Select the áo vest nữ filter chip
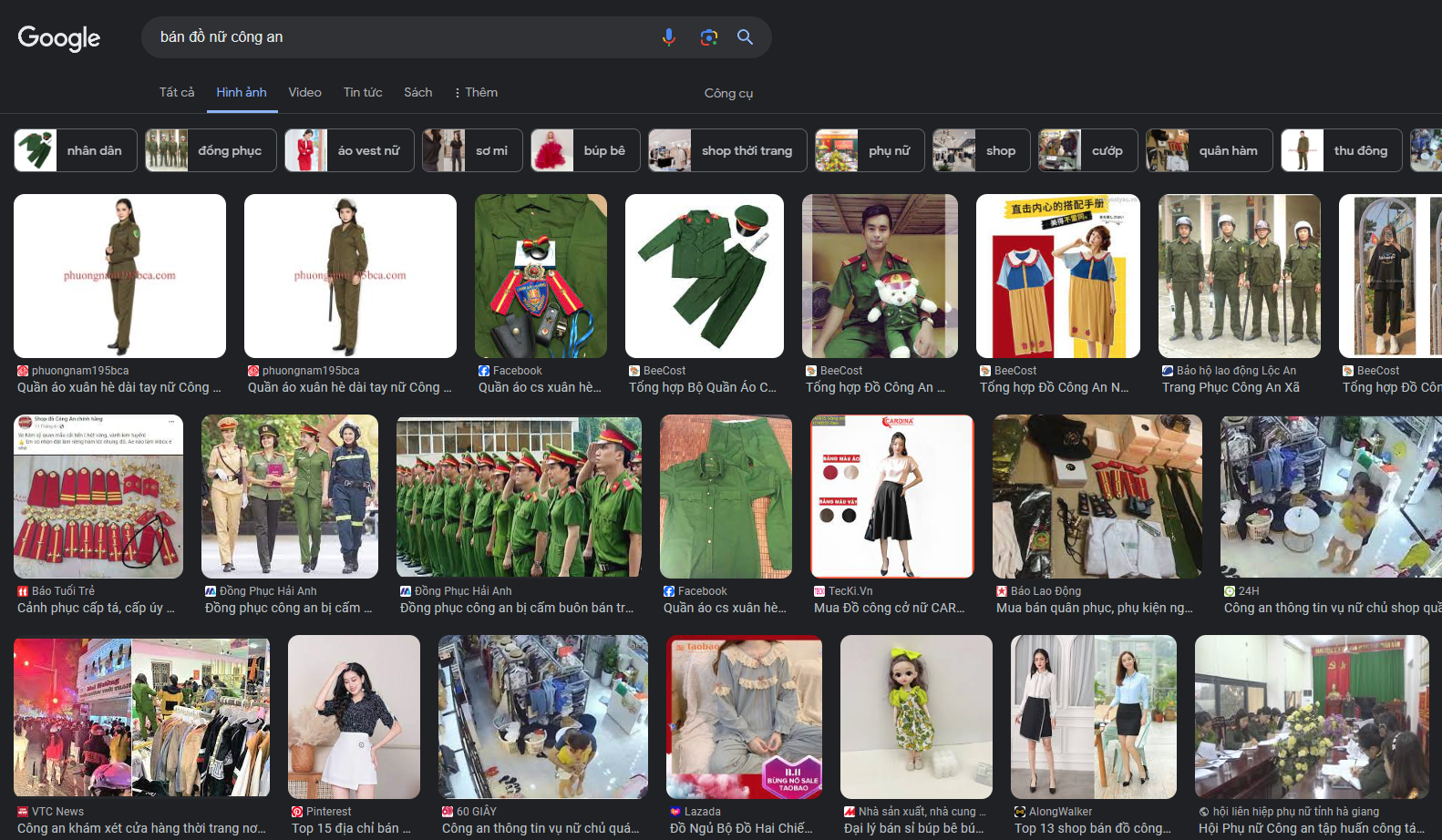The width and height of the screenshot is (1442, 840). coord(350,150)
